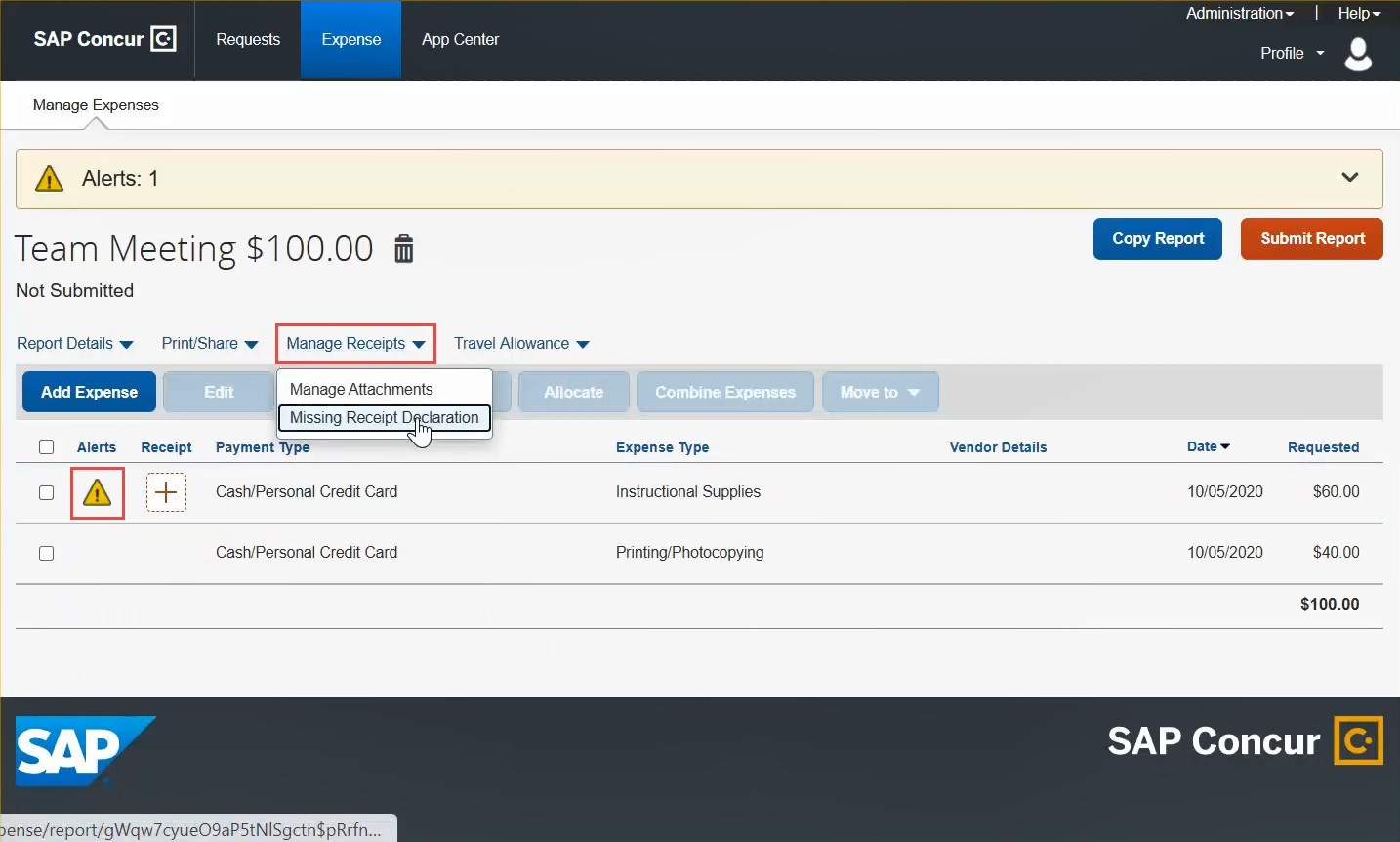This screenshot has height=842, width=1400.
Task: Open the Travel Allowance dropdown
Action: (521, 344)
